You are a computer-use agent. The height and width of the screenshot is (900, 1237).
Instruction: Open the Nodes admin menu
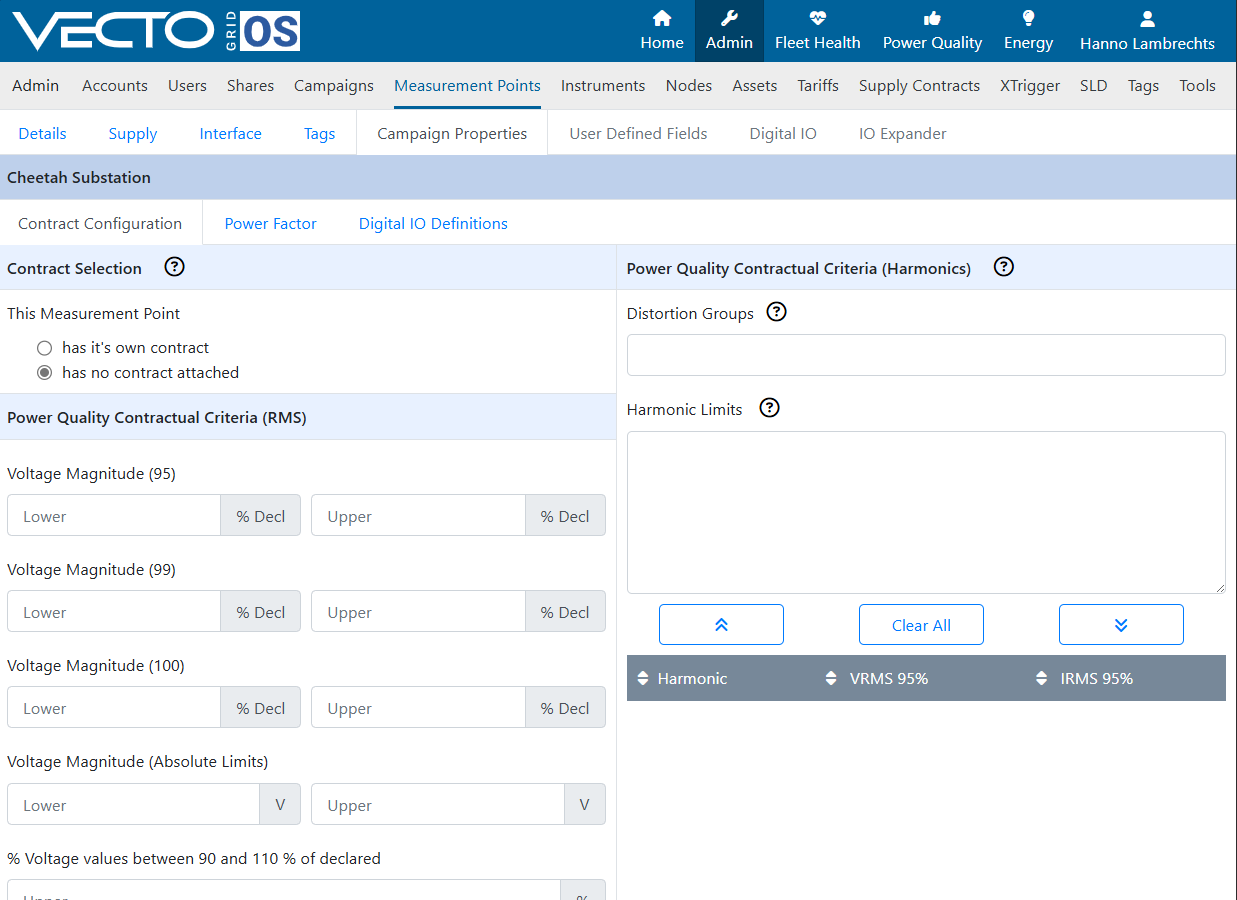coord(689,86)
